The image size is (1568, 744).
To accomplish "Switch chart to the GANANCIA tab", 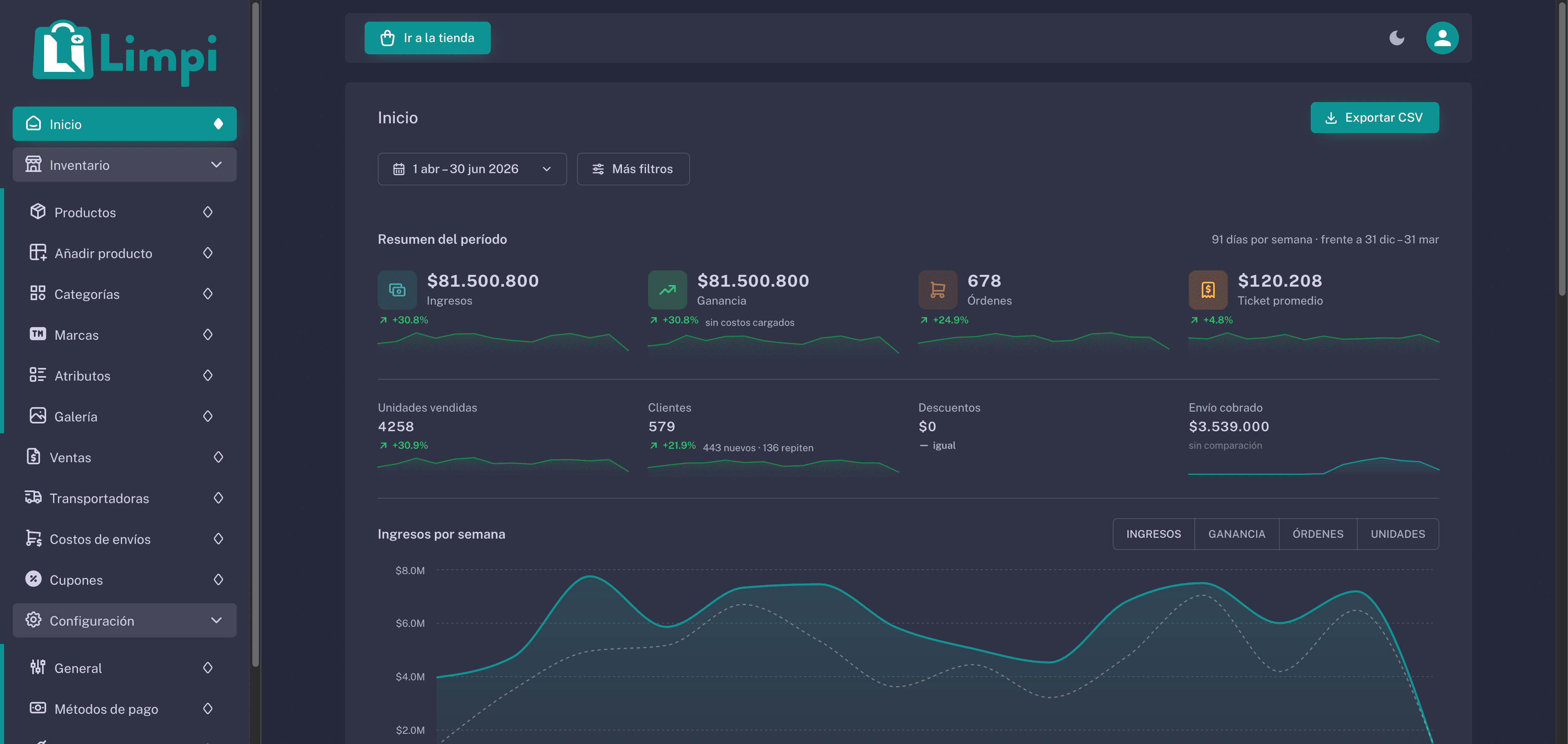I will coord(1236,534).
